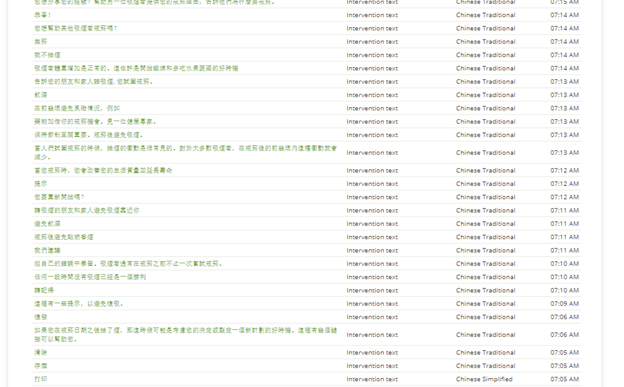Open the '復發' entry link
This screenshot has height=387, width=624.
point(41,317)
